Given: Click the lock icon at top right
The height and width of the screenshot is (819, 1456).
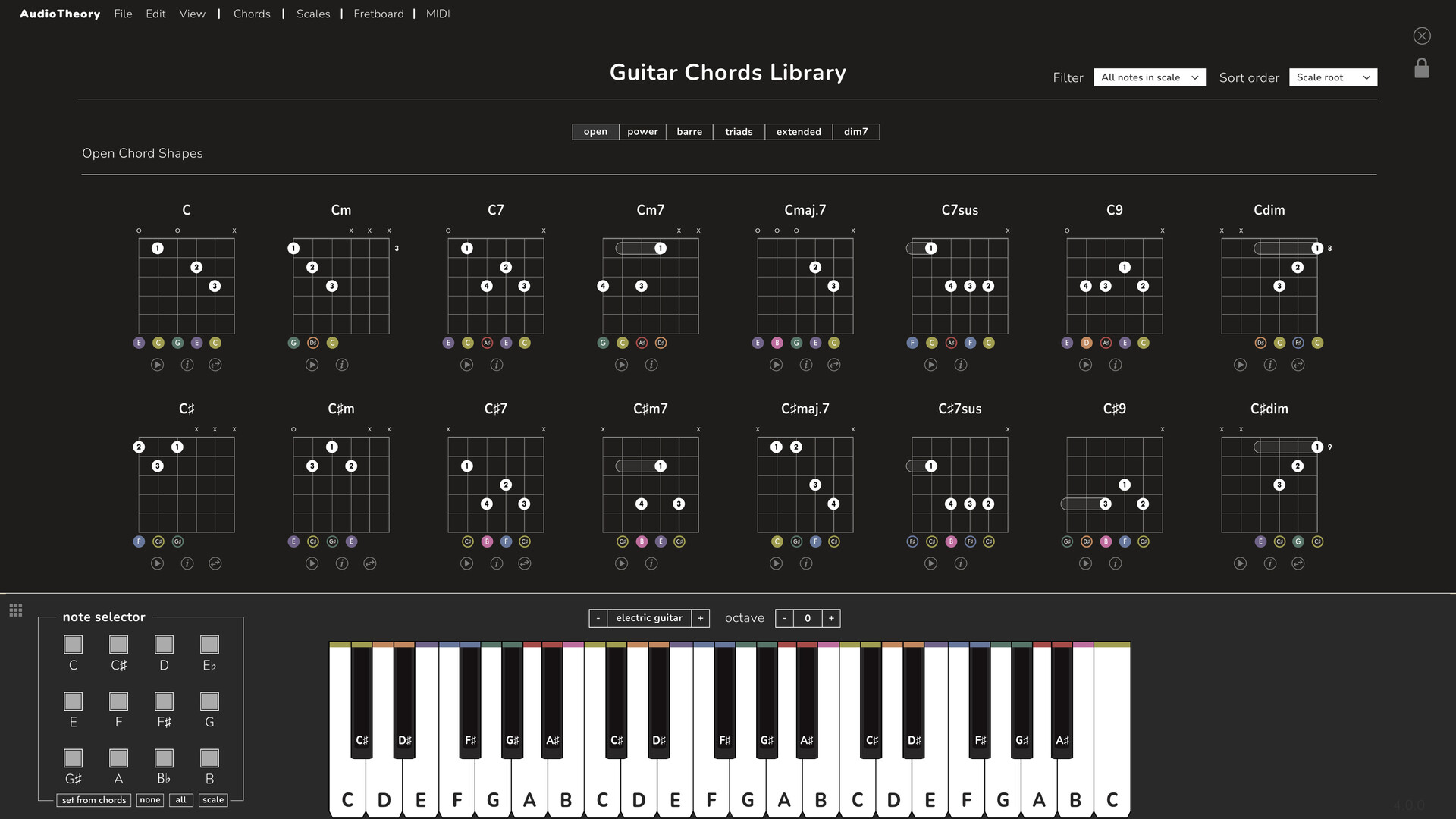Looking at the screenshot, I should (1422, 68).
